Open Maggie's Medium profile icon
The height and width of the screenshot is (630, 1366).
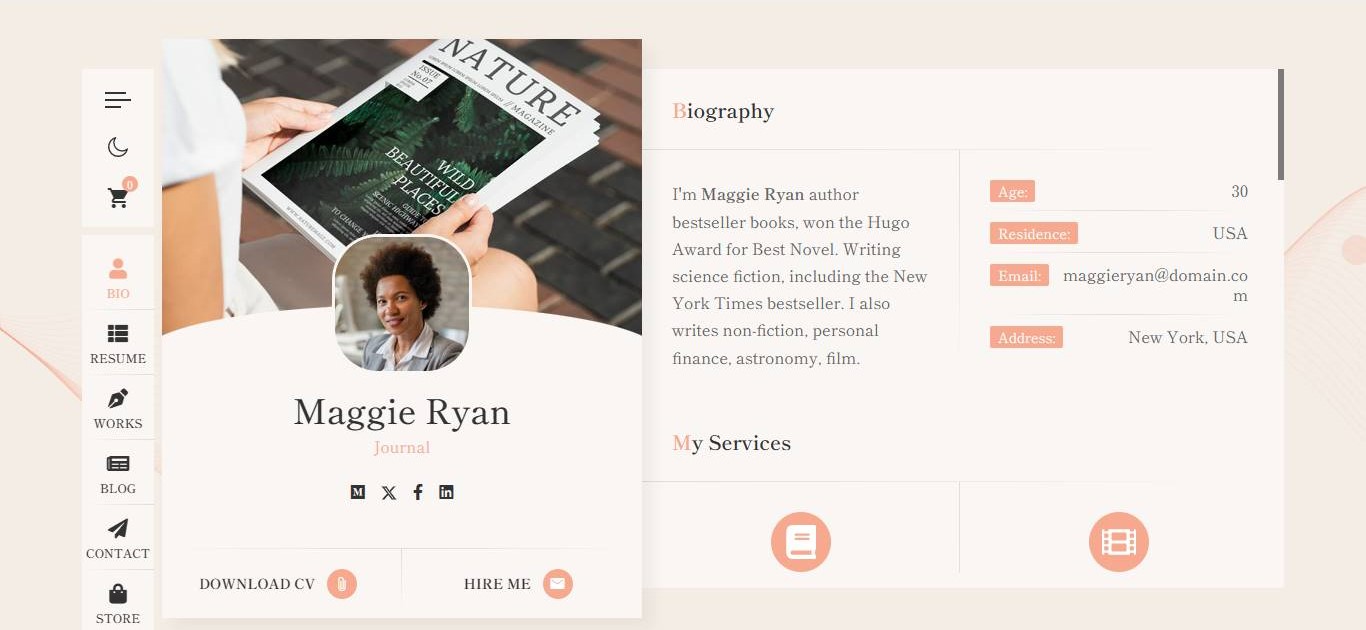pos(358,492)
